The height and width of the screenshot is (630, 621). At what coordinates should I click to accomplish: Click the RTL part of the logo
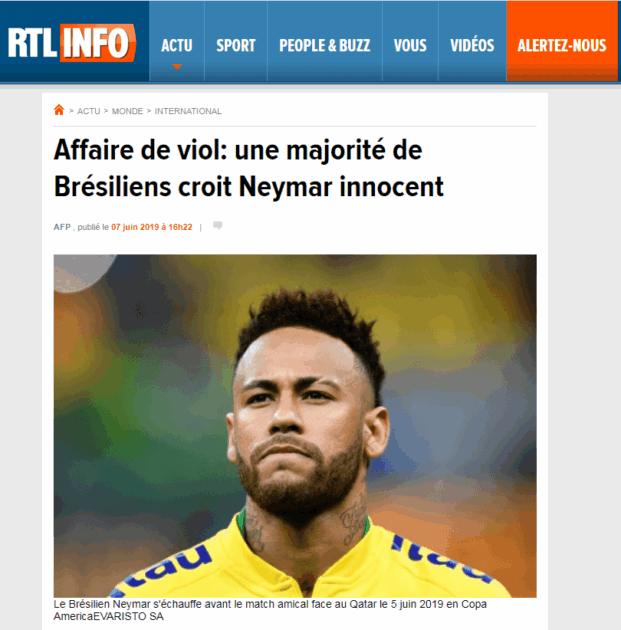[x=33, y=43]
